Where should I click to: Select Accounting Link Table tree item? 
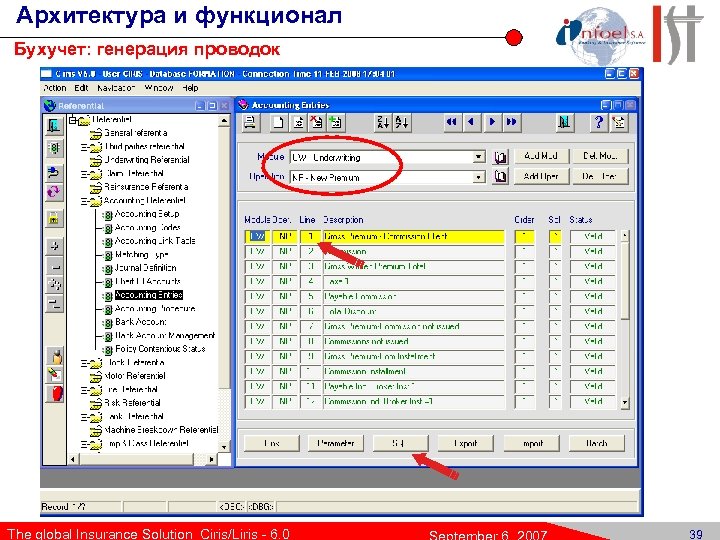[155, 241]
